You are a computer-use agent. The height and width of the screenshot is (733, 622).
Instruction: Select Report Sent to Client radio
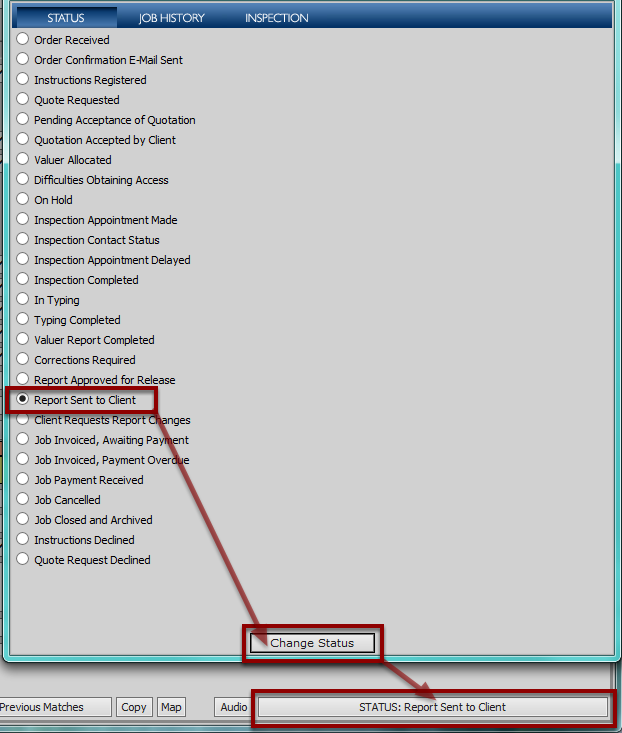tap(22, 399)
